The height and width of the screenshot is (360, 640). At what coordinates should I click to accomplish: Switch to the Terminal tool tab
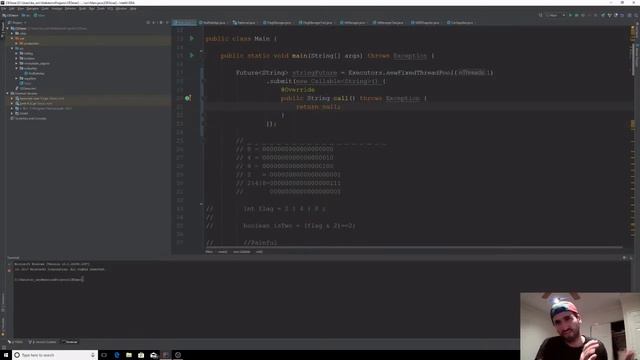click(x=70, y=342)
